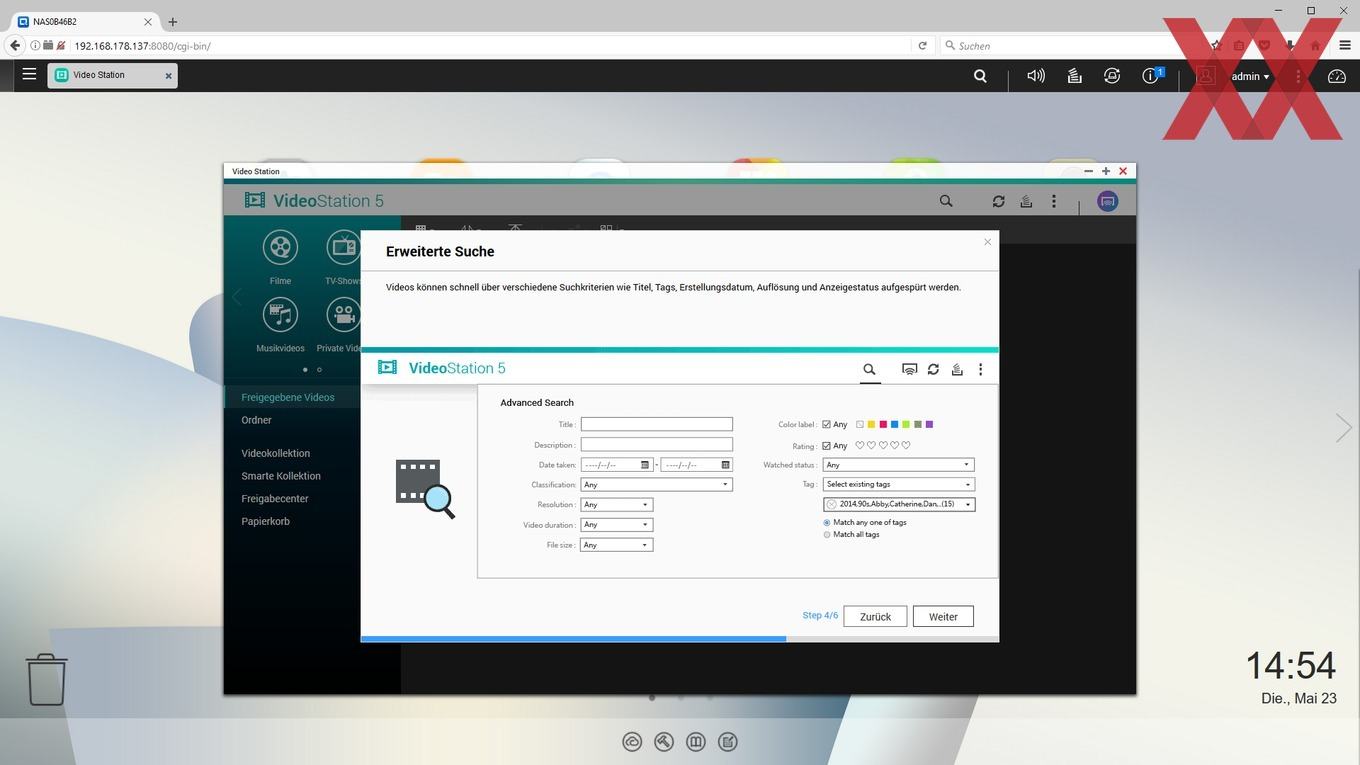This screenshot has height=765, width=1360.
Task: Close the Erweiterte Suche tutorial dialog
Action: point(988,242)
